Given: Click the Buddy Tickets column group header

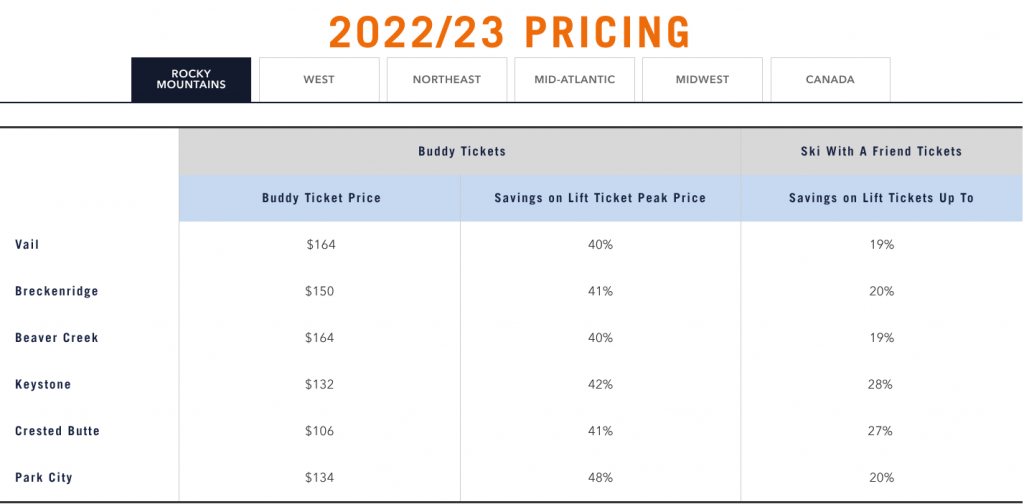Looking at the screenshot, I should (461, 152).
